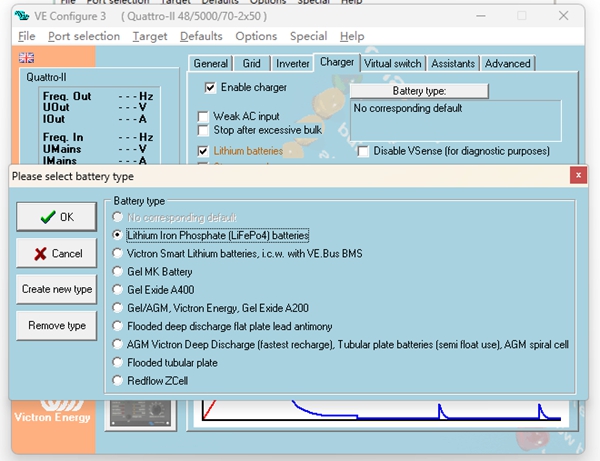The image size is (600, 461).
Task: Open the Port selection menu
Action: [x=84, y=36]
